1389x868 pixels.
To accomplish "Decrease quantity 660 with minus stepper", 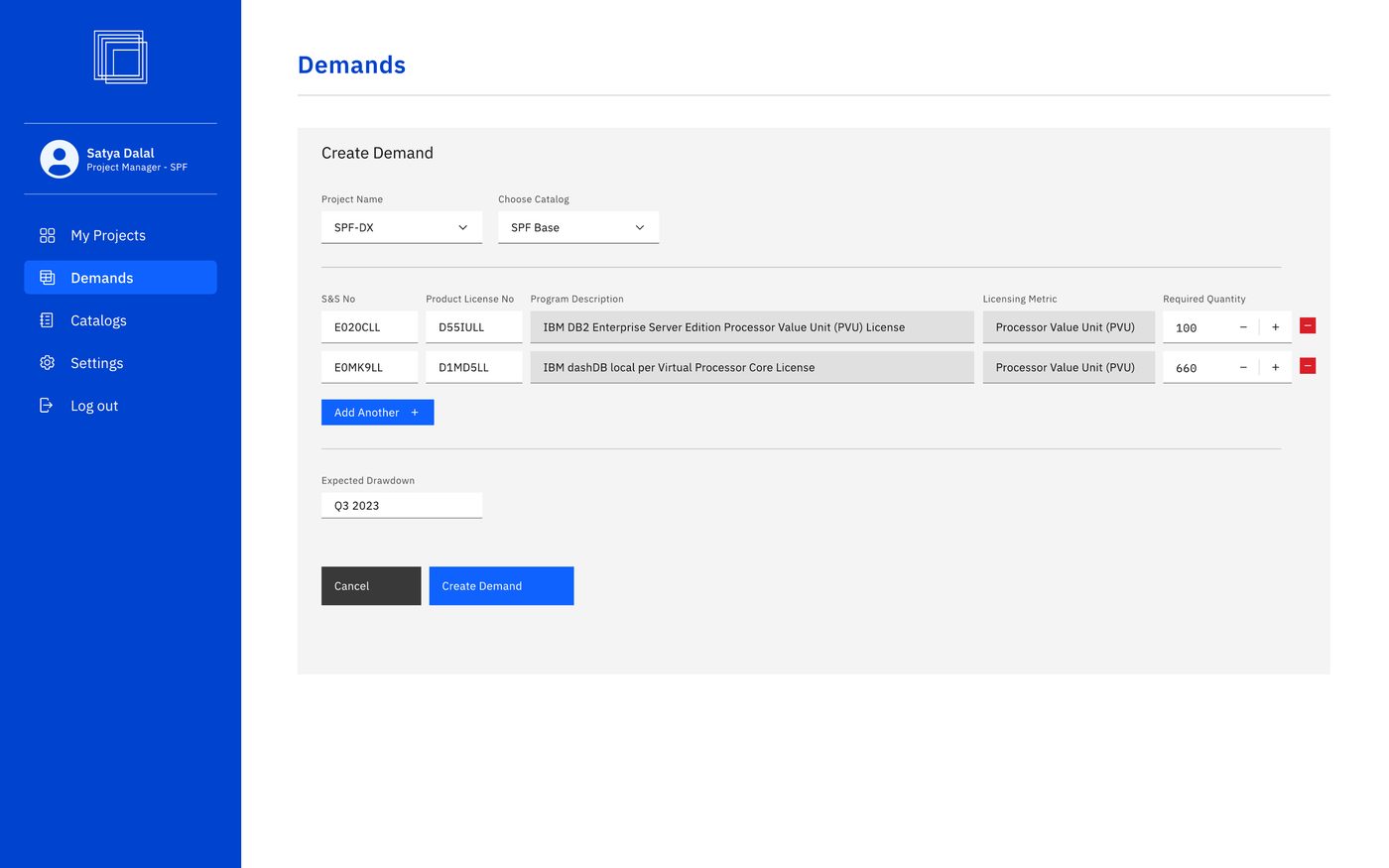I will tap(1243, 367).
